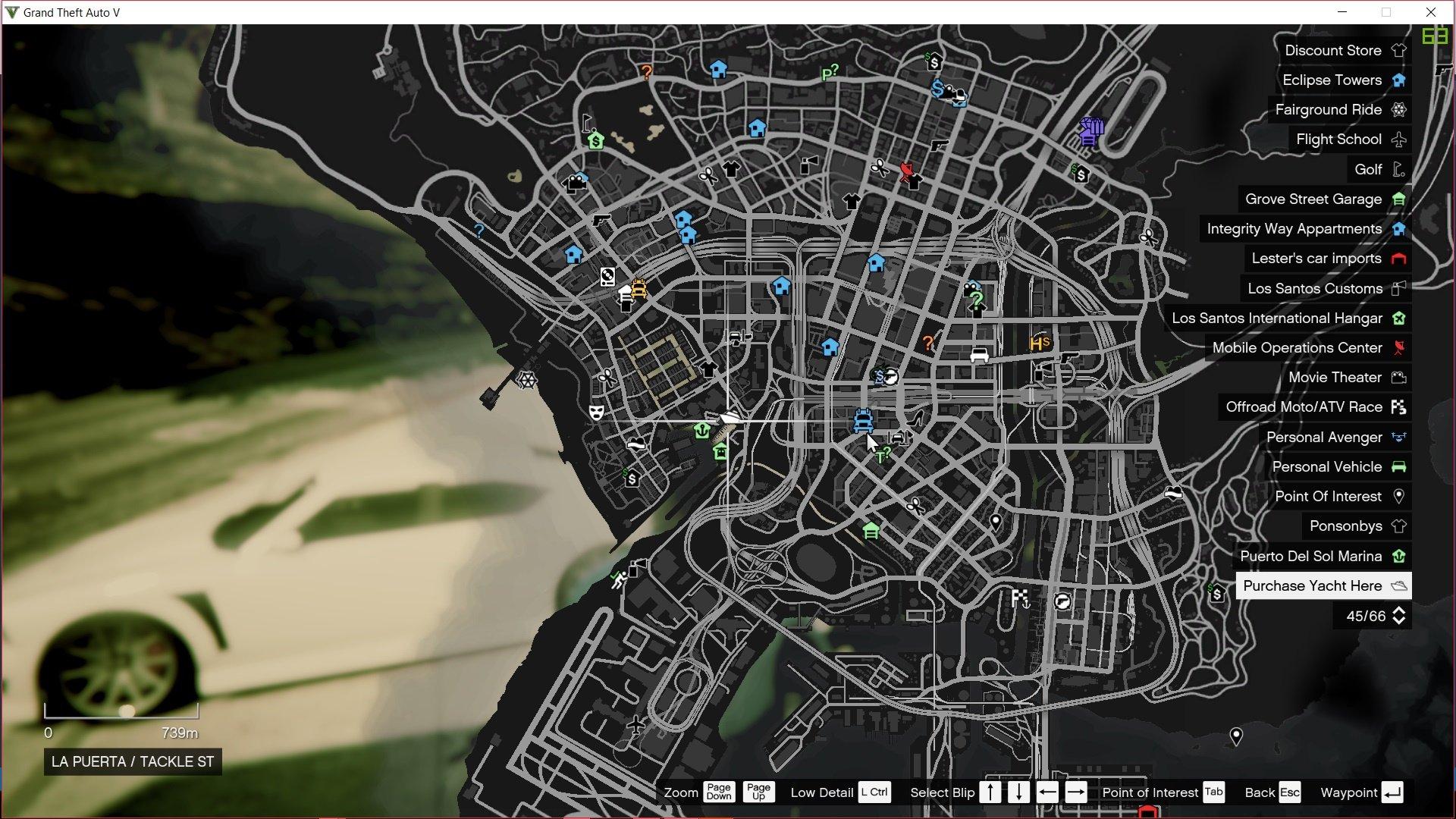Viewport: 1456px width, 819px height.
Task: Click the orange question mark near golf course
Action: (646, 73)
